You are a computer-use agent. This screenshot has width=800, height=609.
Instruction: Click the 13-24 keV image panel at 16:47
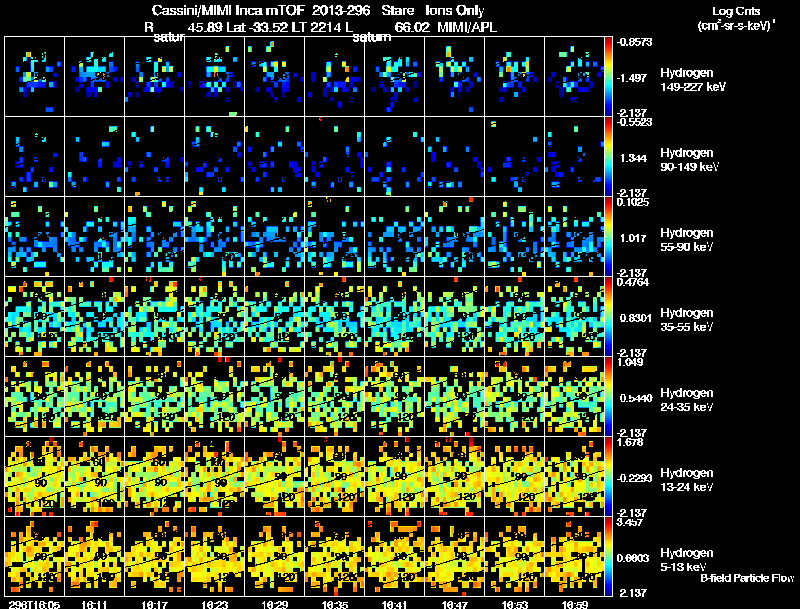coord(455,477)
